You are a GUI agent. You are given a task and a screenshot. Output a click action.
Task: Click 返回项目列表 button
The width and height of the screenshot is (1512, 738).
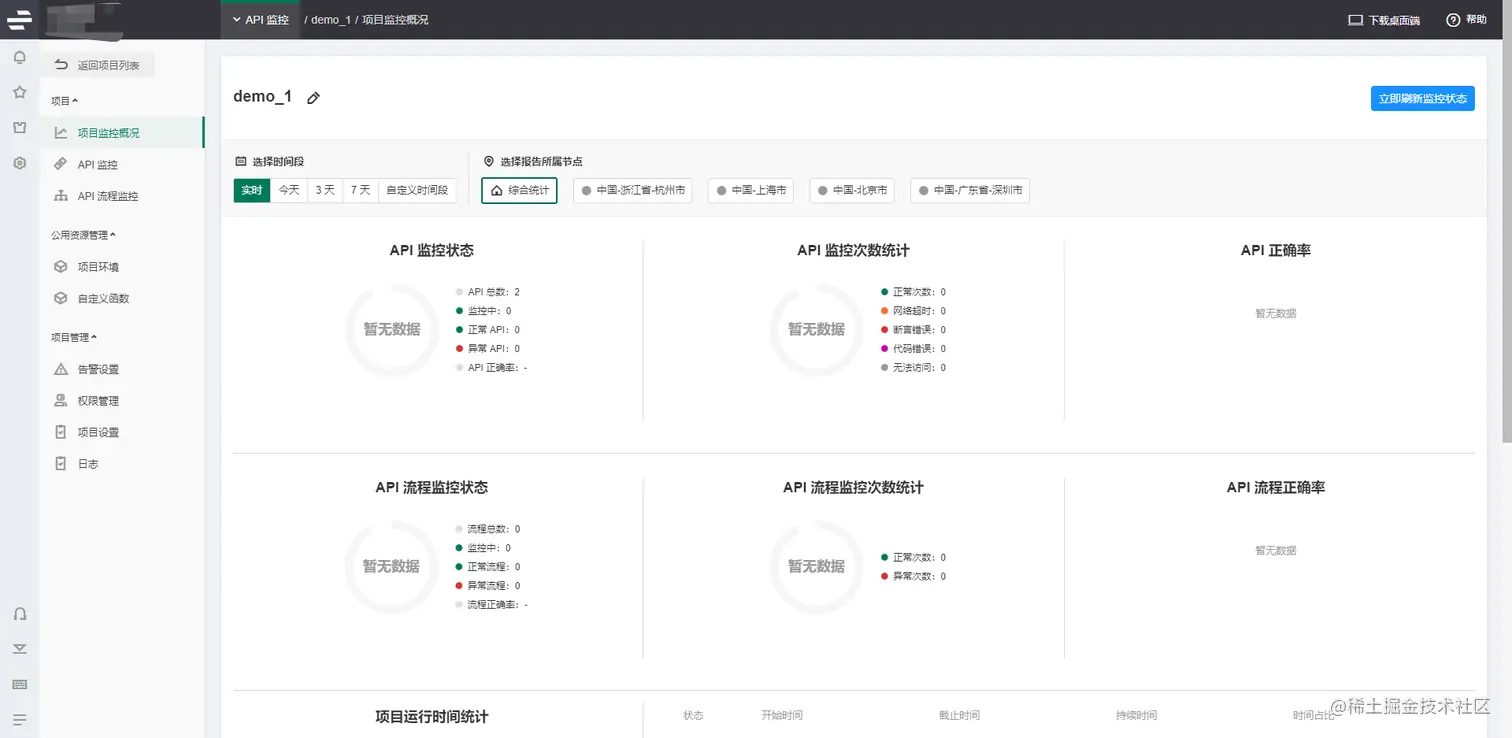tap(98, 65)
